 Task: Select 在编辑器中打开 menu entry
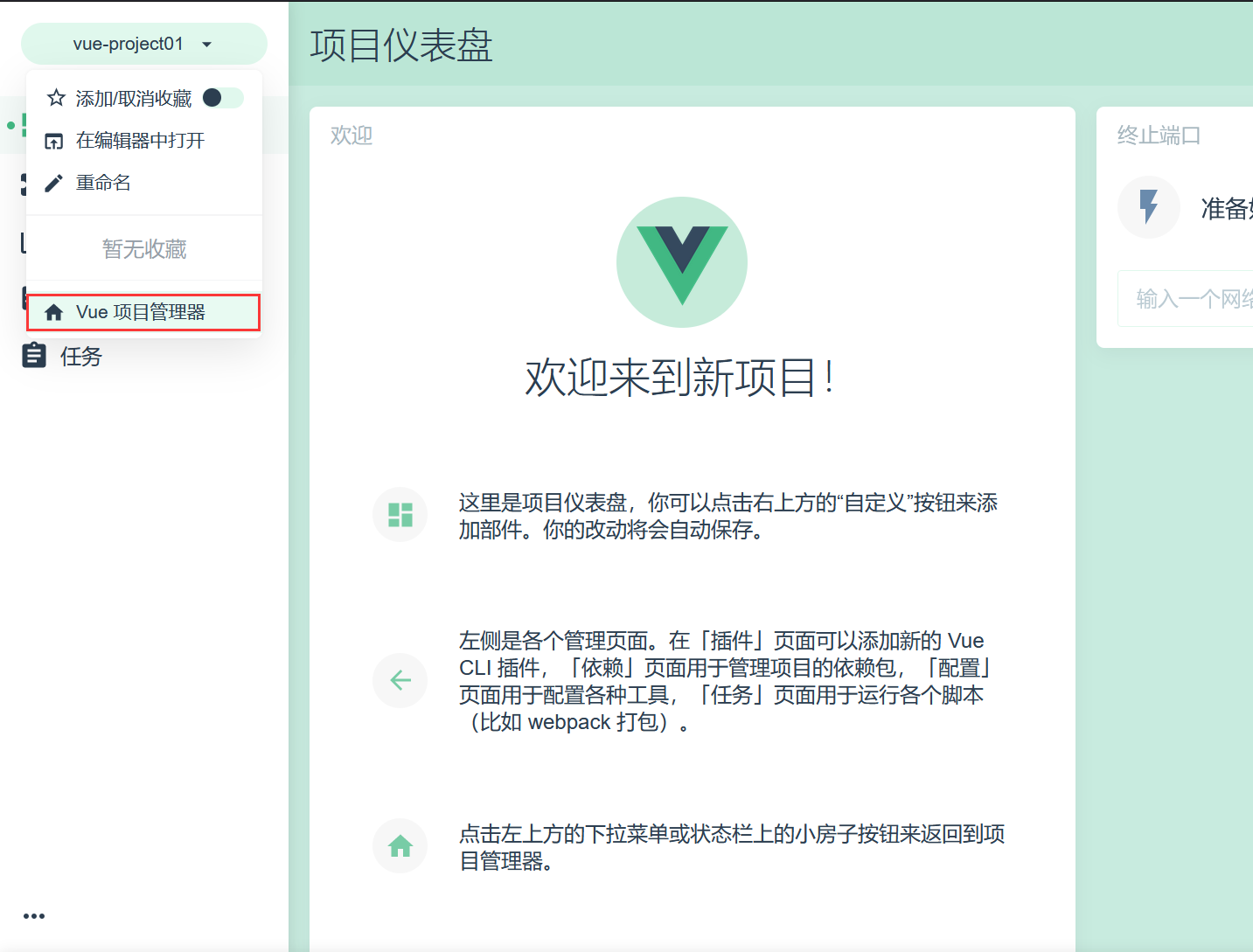(144, 140)
